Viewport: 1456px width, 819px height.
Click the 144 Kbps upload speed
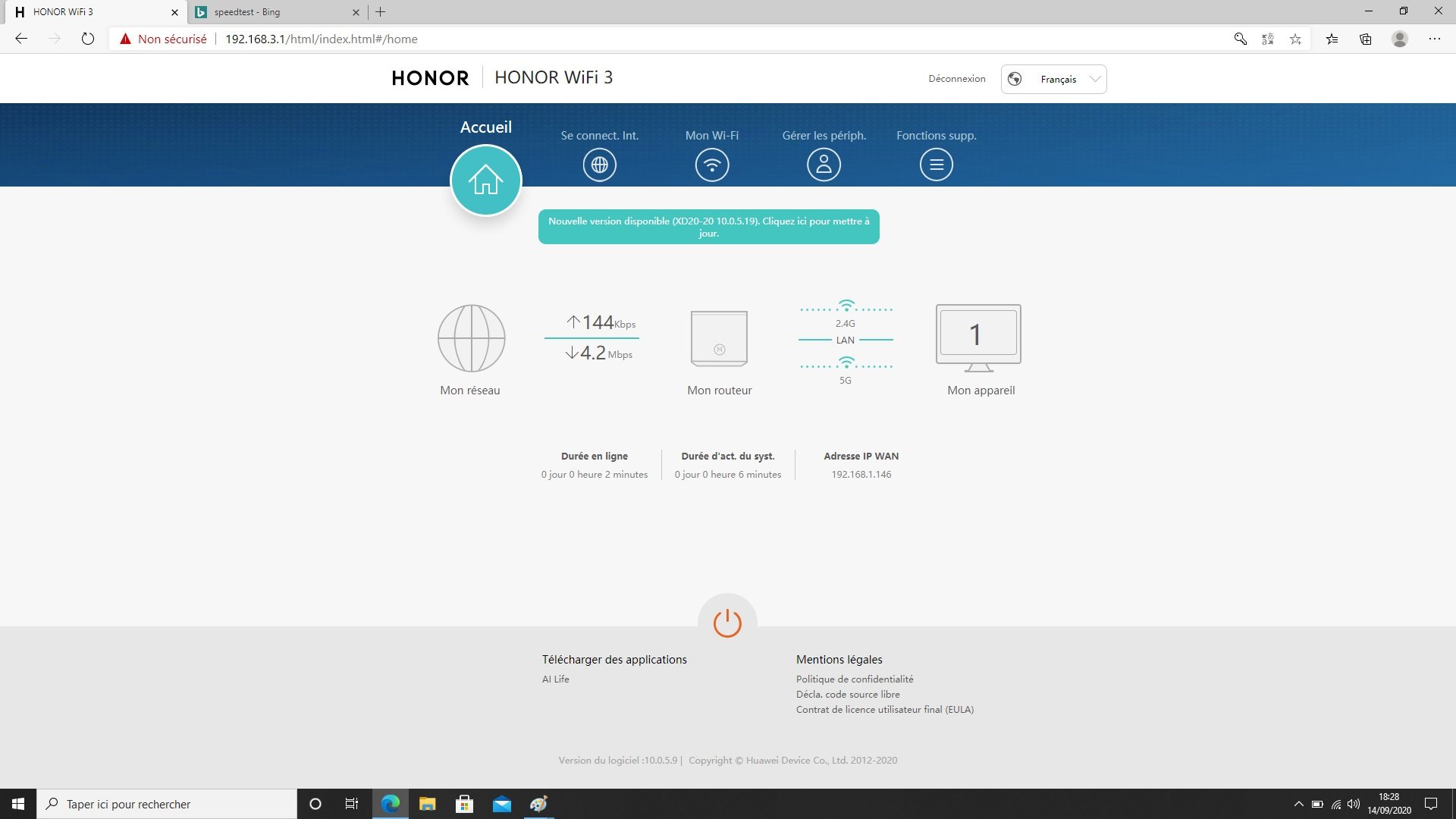(x=601, y=323)
